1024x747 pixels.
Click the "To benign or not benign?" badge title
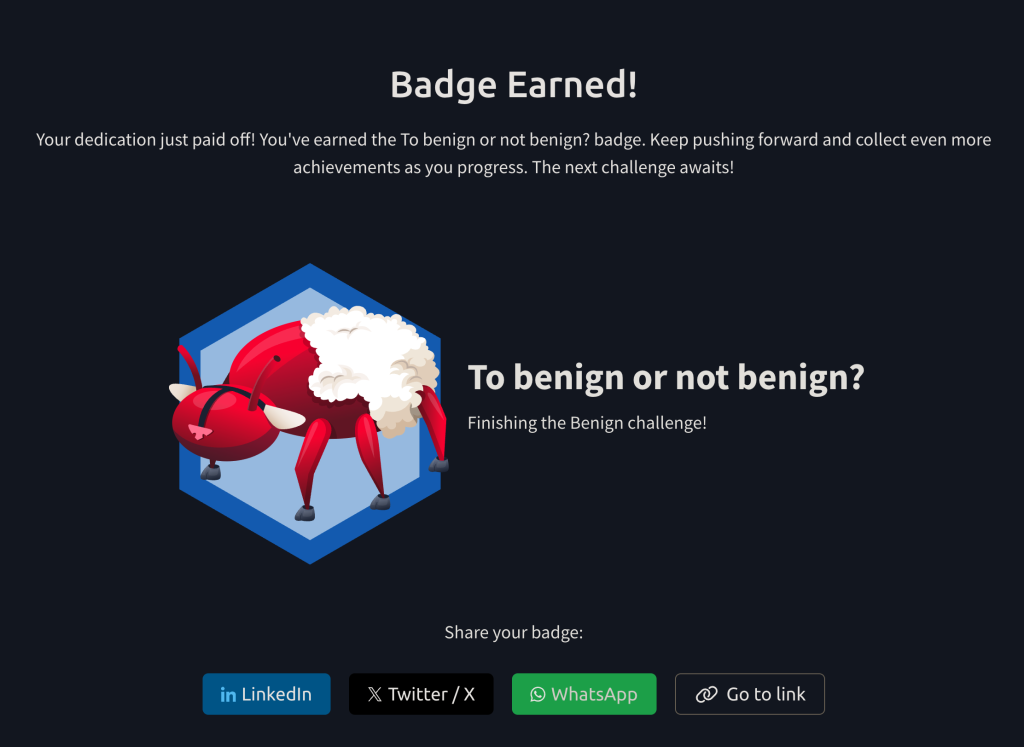pos(665,377)
